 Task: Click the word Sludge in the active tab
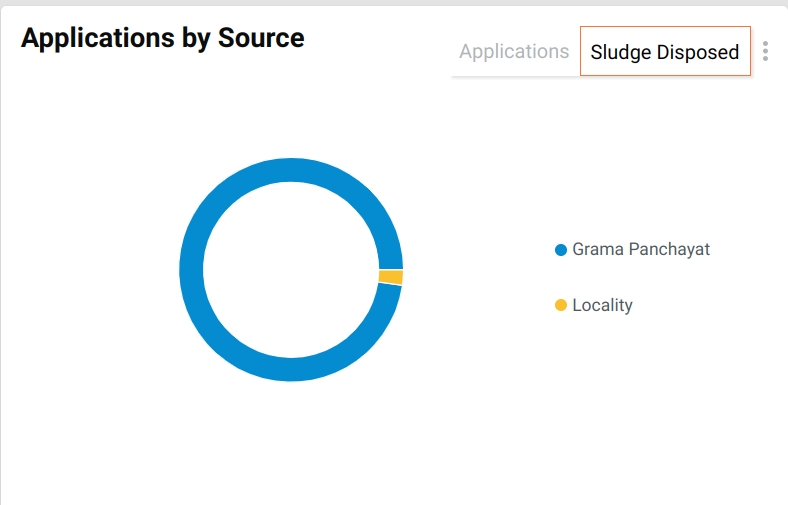click(x=621, y=52)
